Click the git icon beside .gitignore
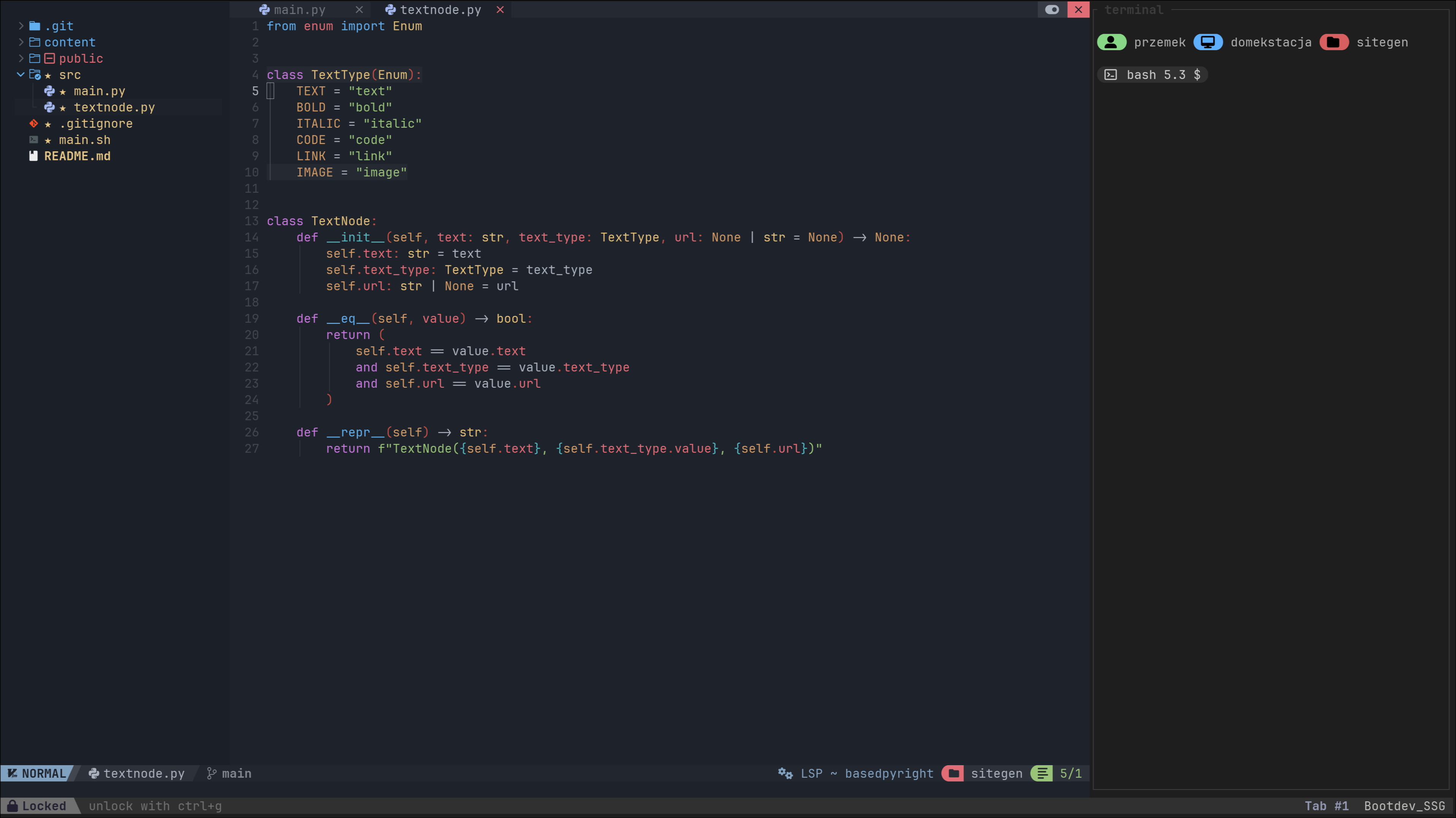This screenshot has width=1456, height=818. coord(34,123)
